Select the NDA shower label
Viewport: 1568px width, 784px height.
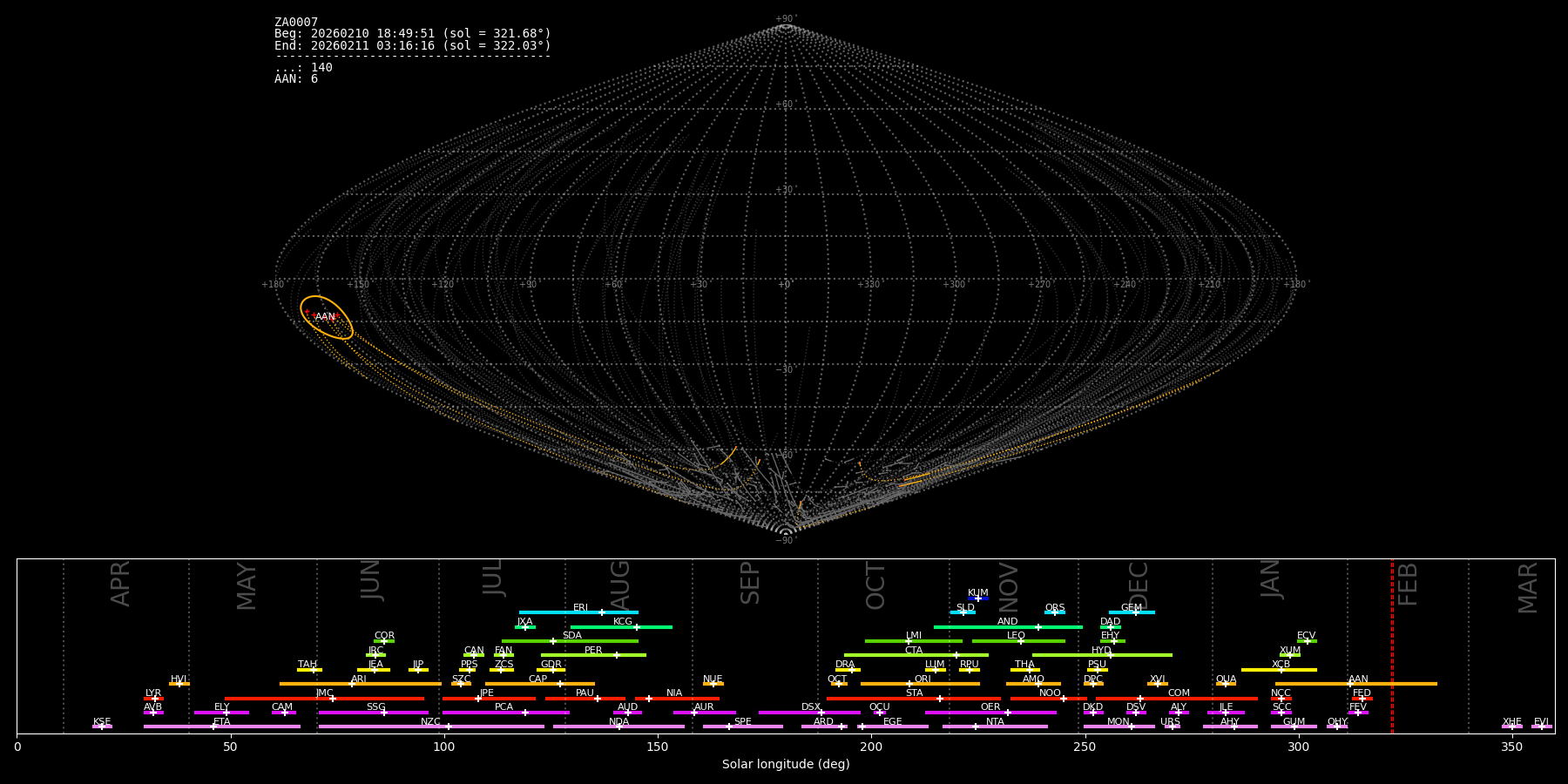coord(619,722)
